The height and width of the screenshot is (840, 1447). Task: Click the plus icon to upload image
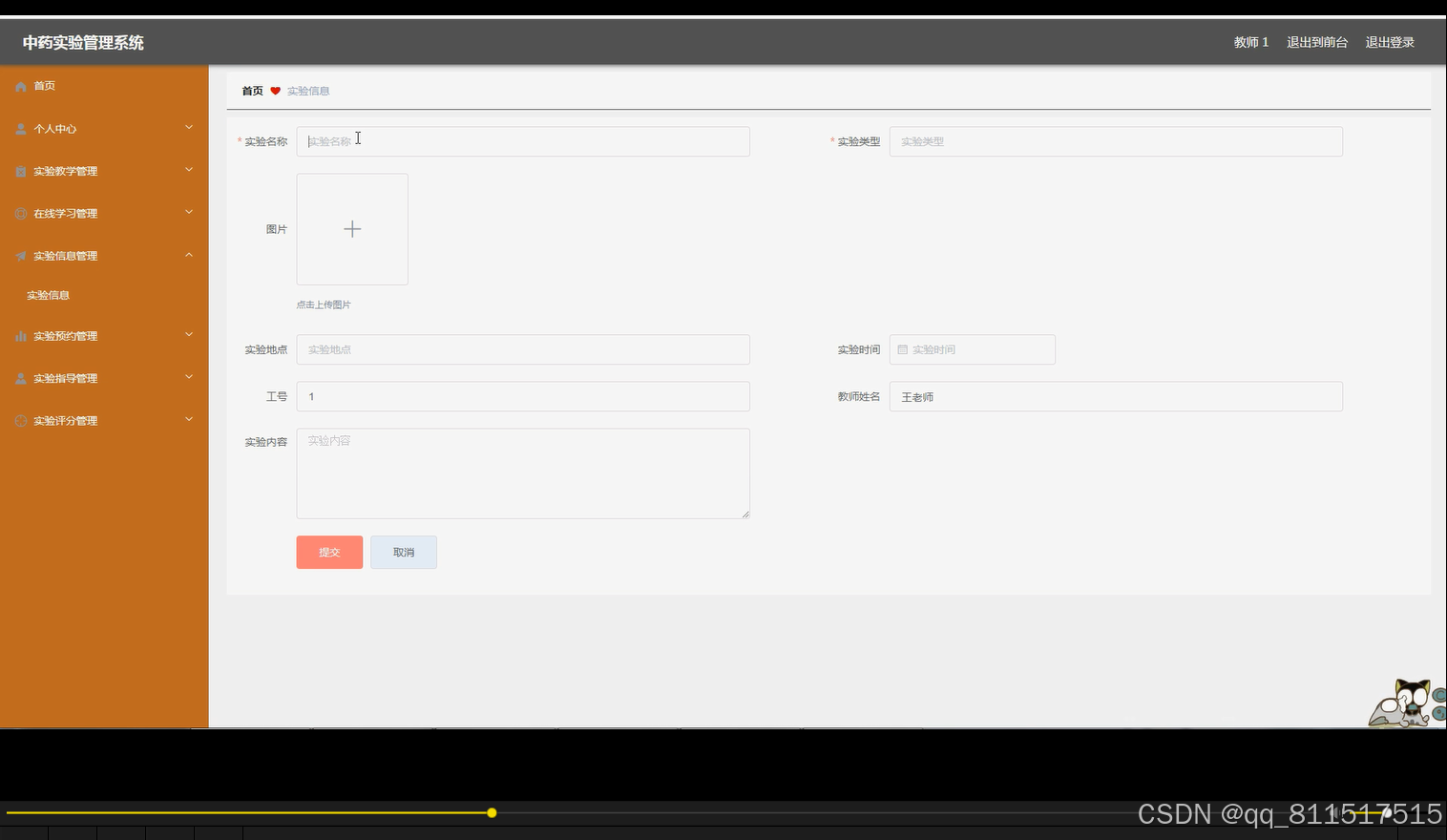pyautogui.click(x=352, y=229)
